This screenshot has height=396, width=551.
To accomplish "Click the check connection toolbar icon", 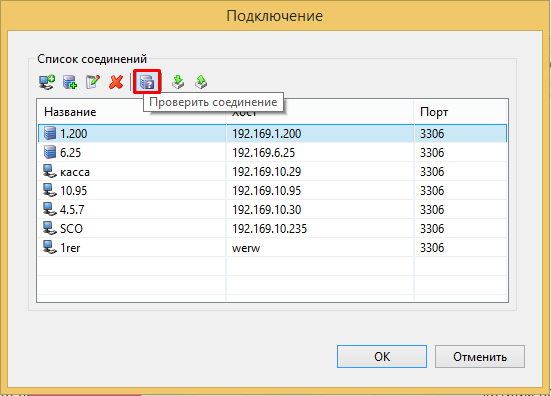I will point(147,82).
